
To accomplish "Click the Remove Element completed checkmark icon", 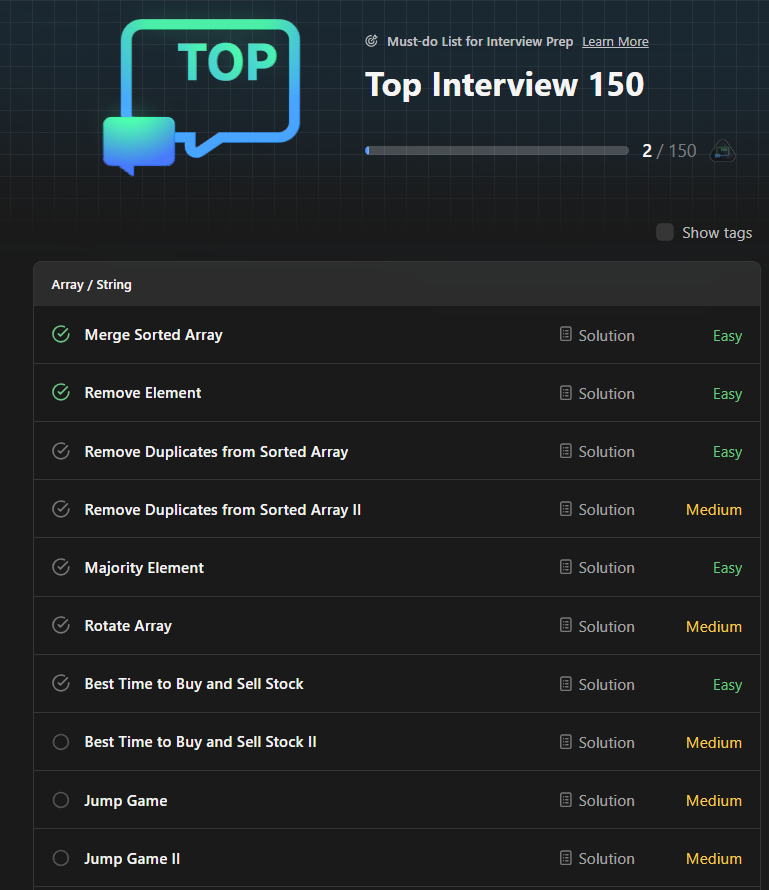I will click(x=61, y=392).
